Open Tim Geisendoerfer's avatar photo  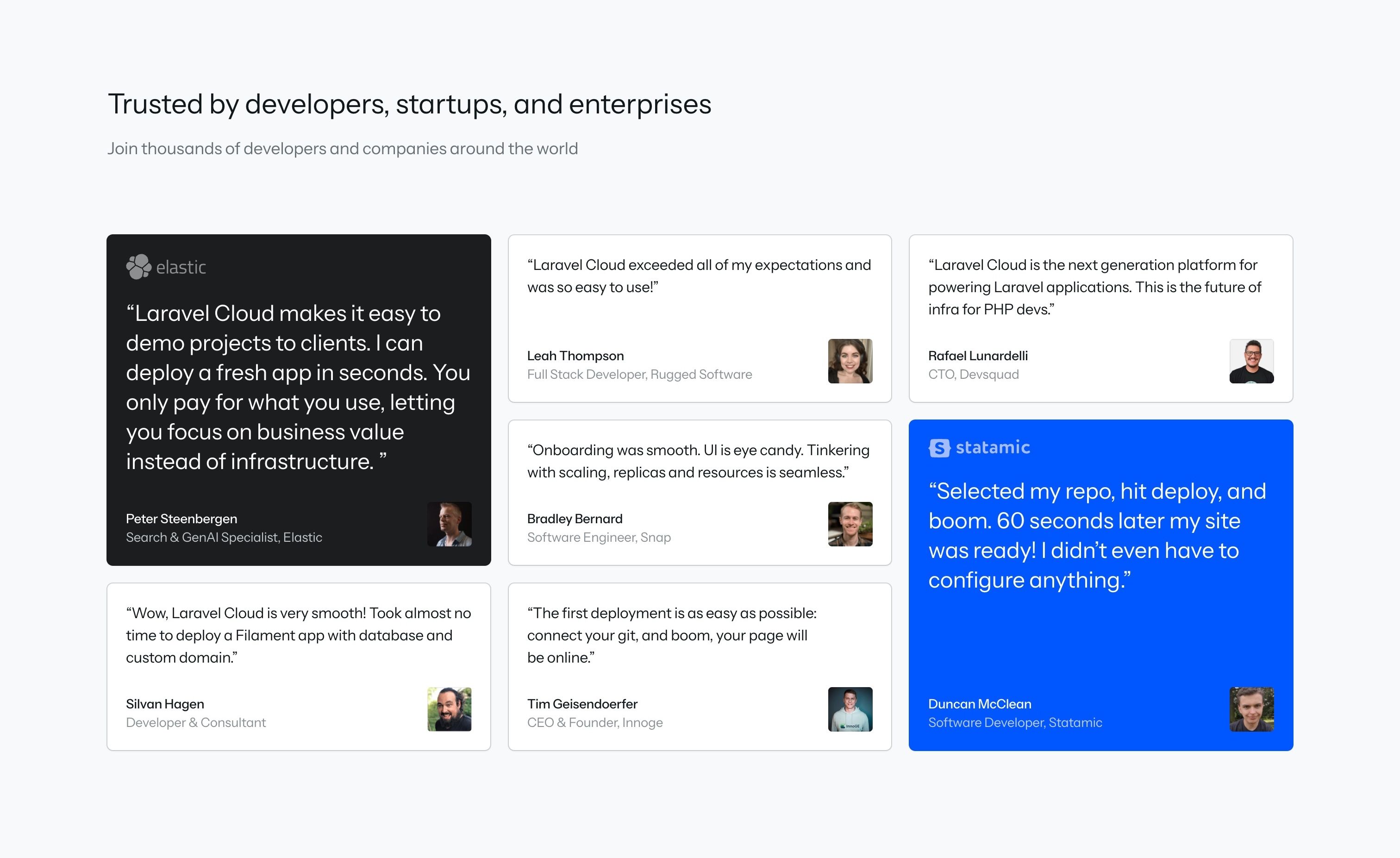850,709
